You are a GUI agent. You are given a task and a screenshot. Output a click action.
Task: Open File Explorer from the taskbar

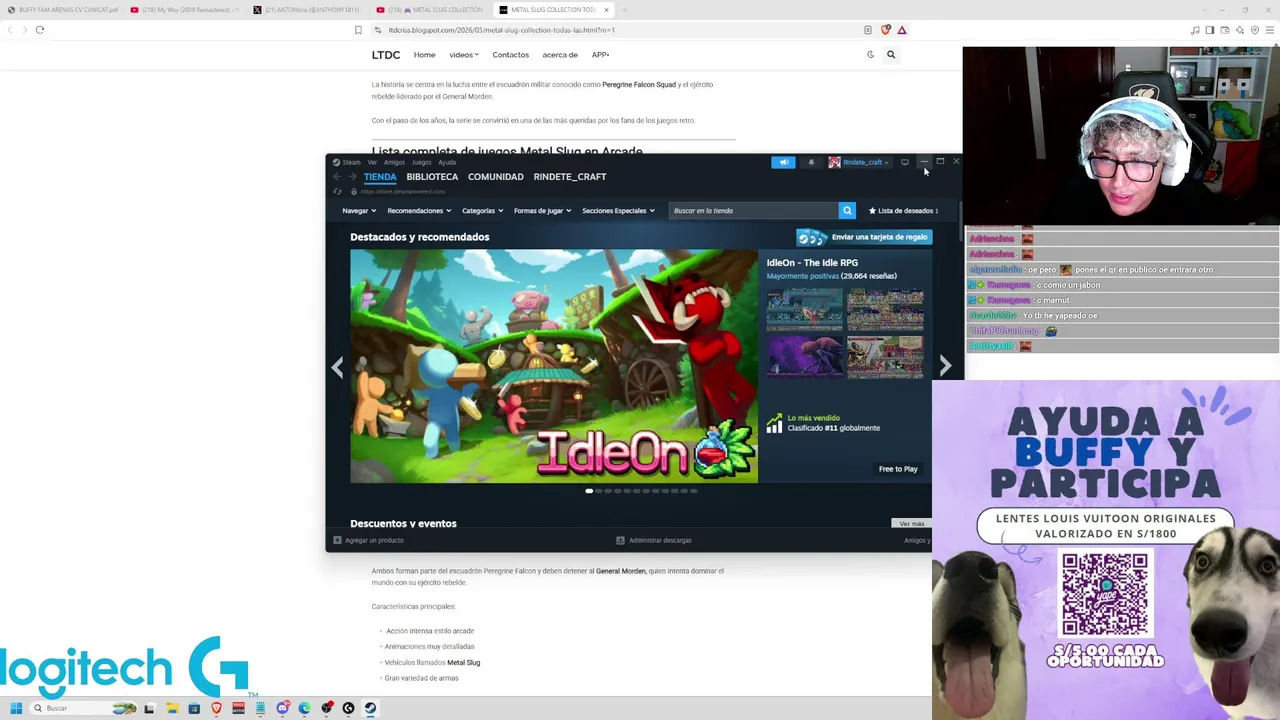point(172,708)
